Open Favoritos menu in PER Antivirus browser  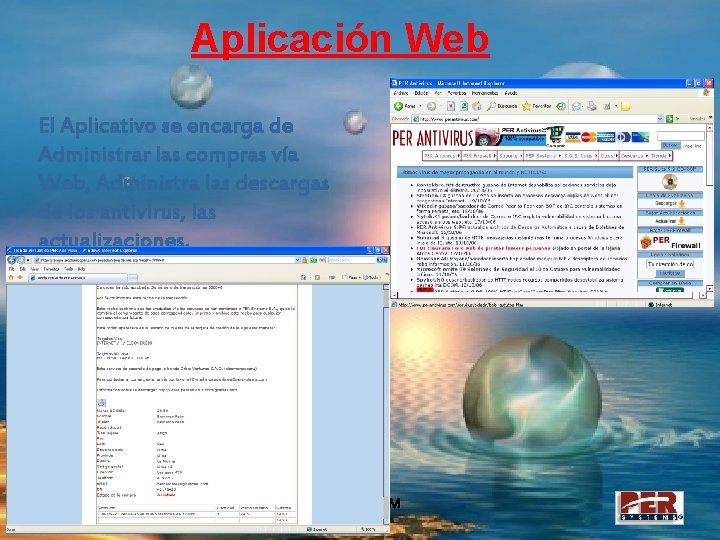(x=456, y=93)
